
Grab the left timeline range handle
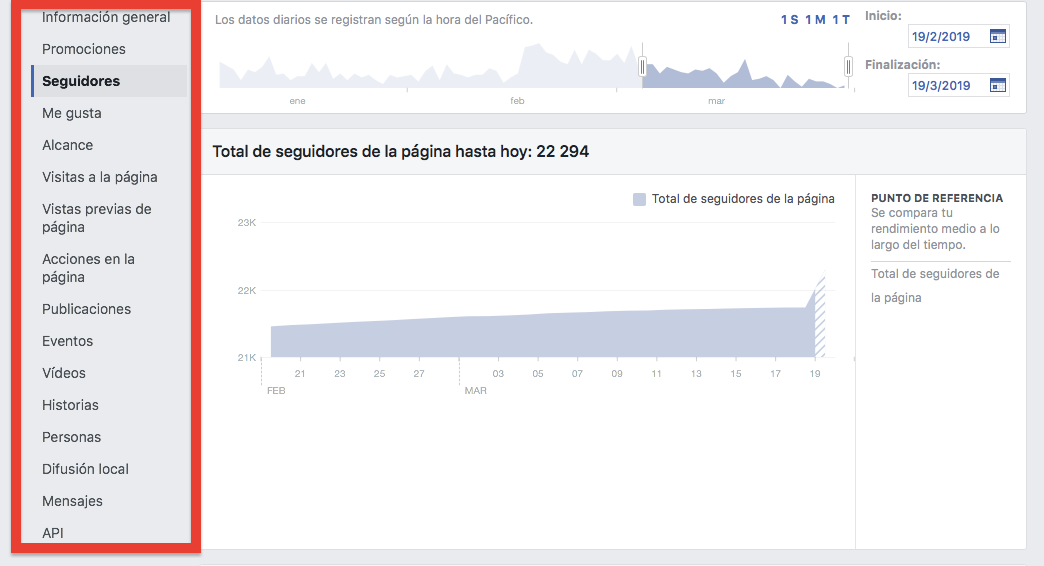click(643, 66)
